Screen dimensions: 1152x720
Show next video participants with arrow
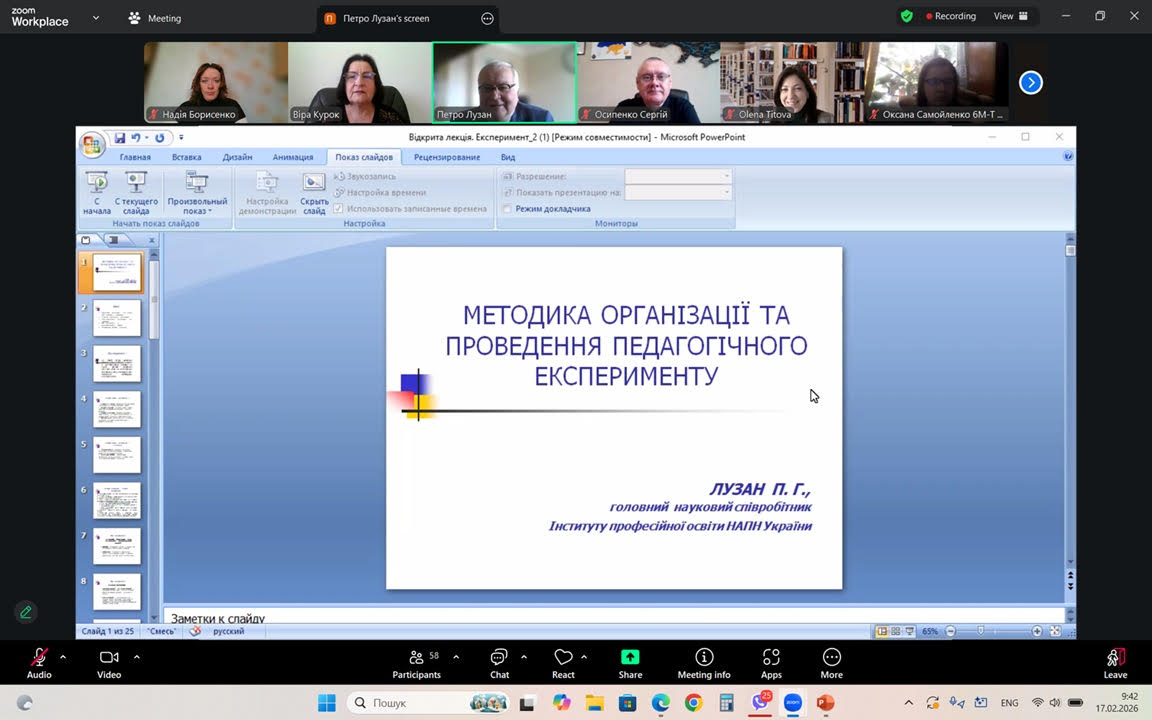(x=1030, y=83)
